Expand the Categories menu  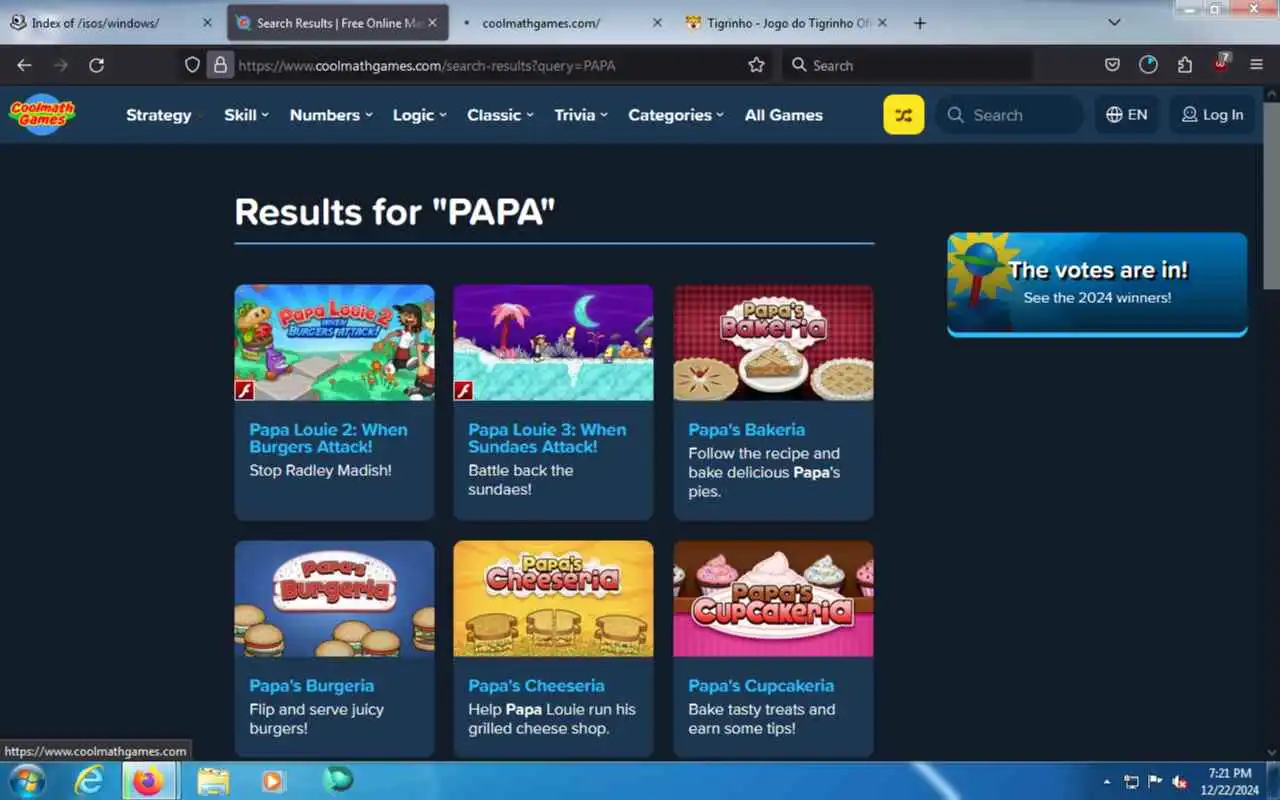tap(676, 115)
